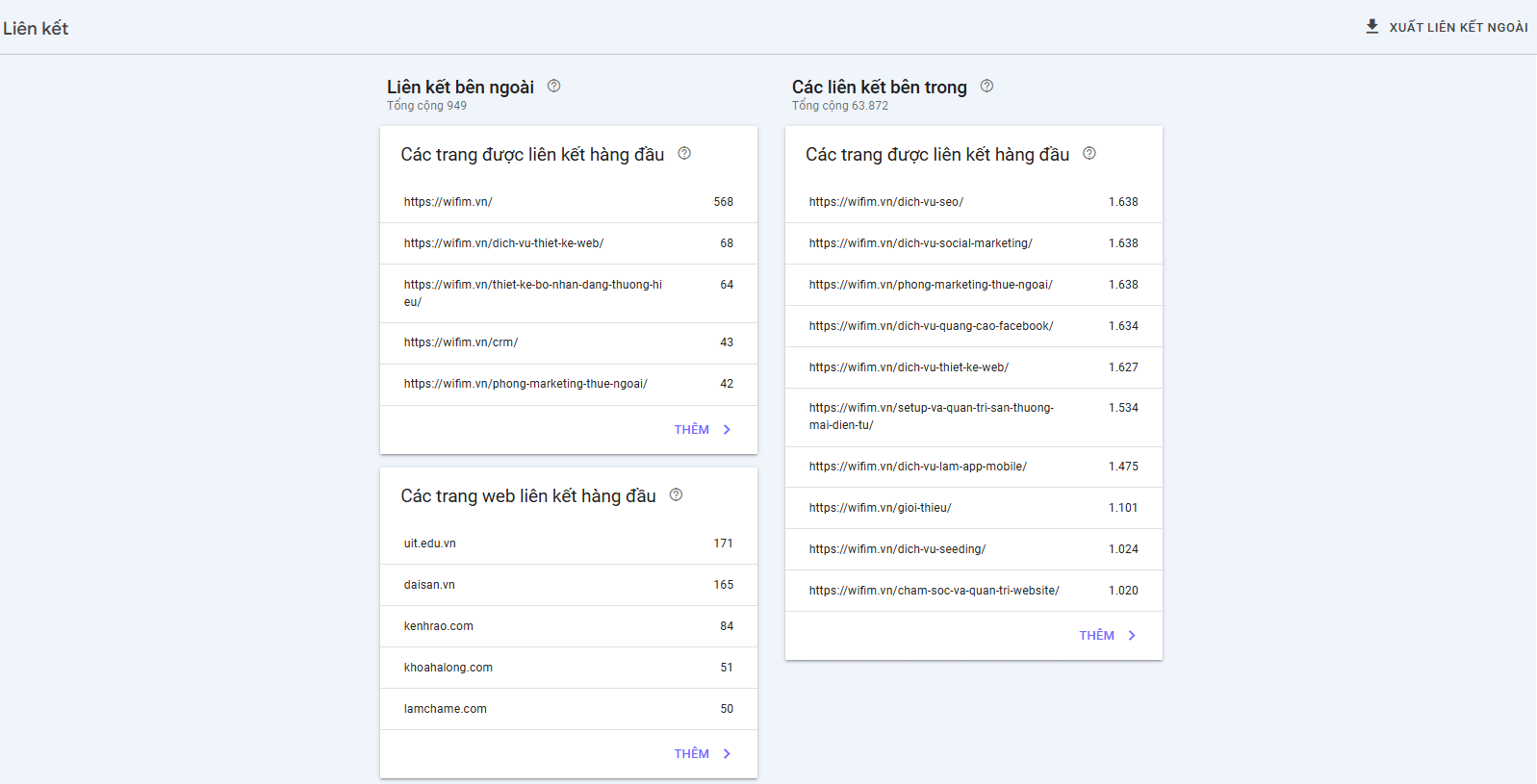Select the khoahalong.com row
The image size is (1537, 784).
tap(569, 668)
